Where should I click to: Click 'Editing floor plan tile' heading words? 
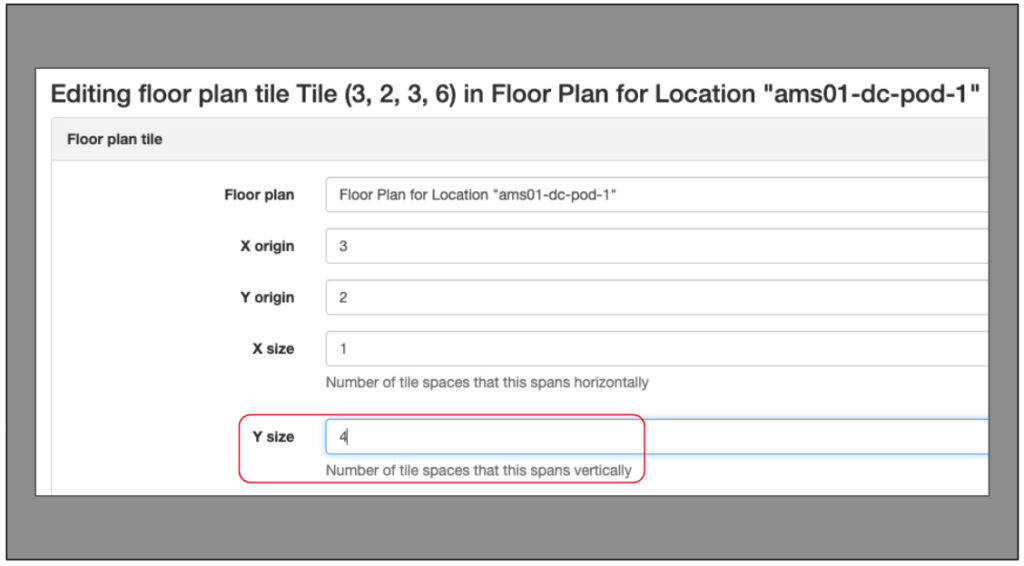click(170, 95)
